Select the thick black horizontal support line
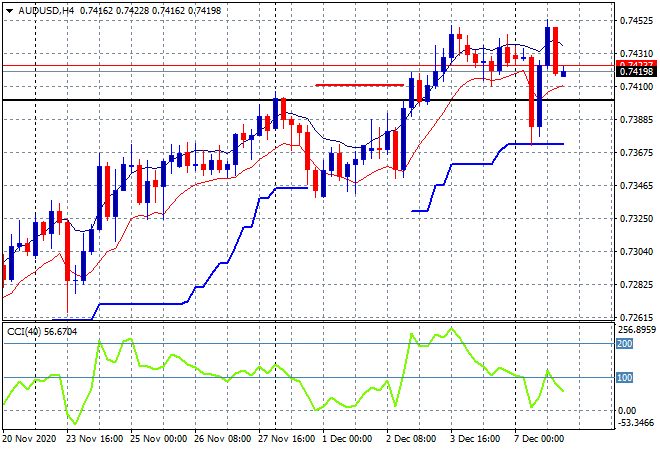The image size is (660, 450). tap(308, 100)
